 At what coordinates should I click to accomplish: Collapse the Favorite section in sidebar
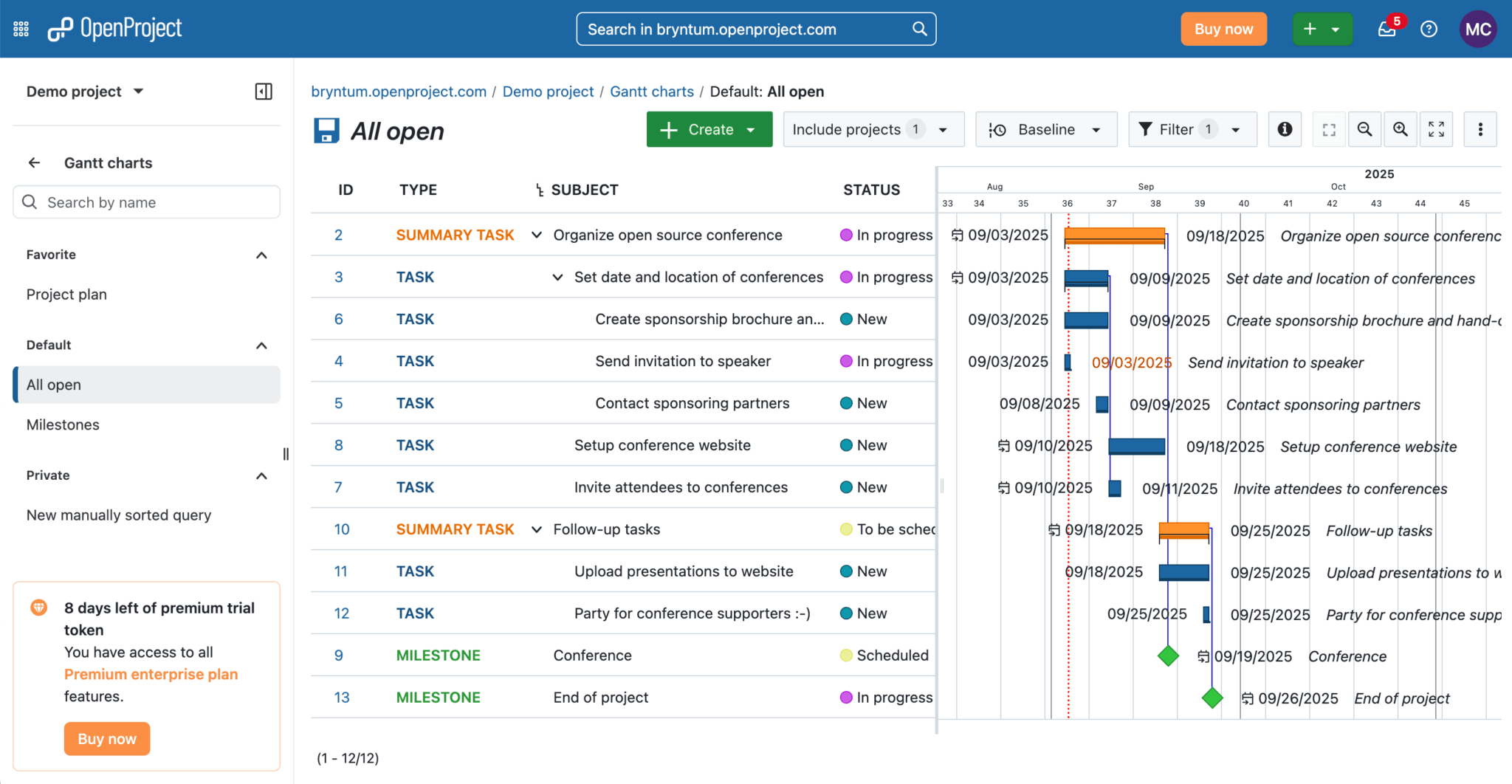[261, 255]
